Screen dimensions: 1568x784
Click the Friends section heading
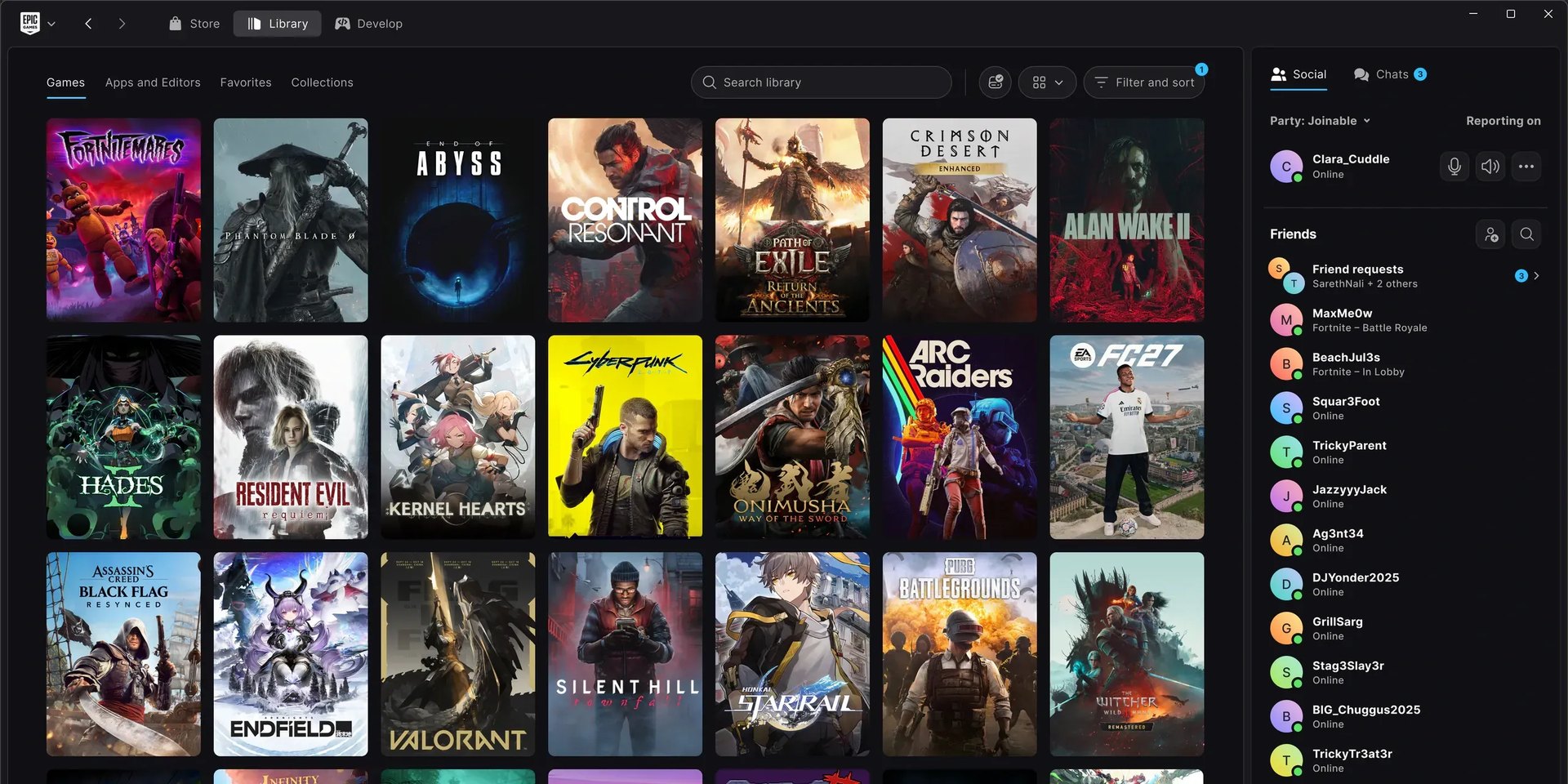point(1293,234)
